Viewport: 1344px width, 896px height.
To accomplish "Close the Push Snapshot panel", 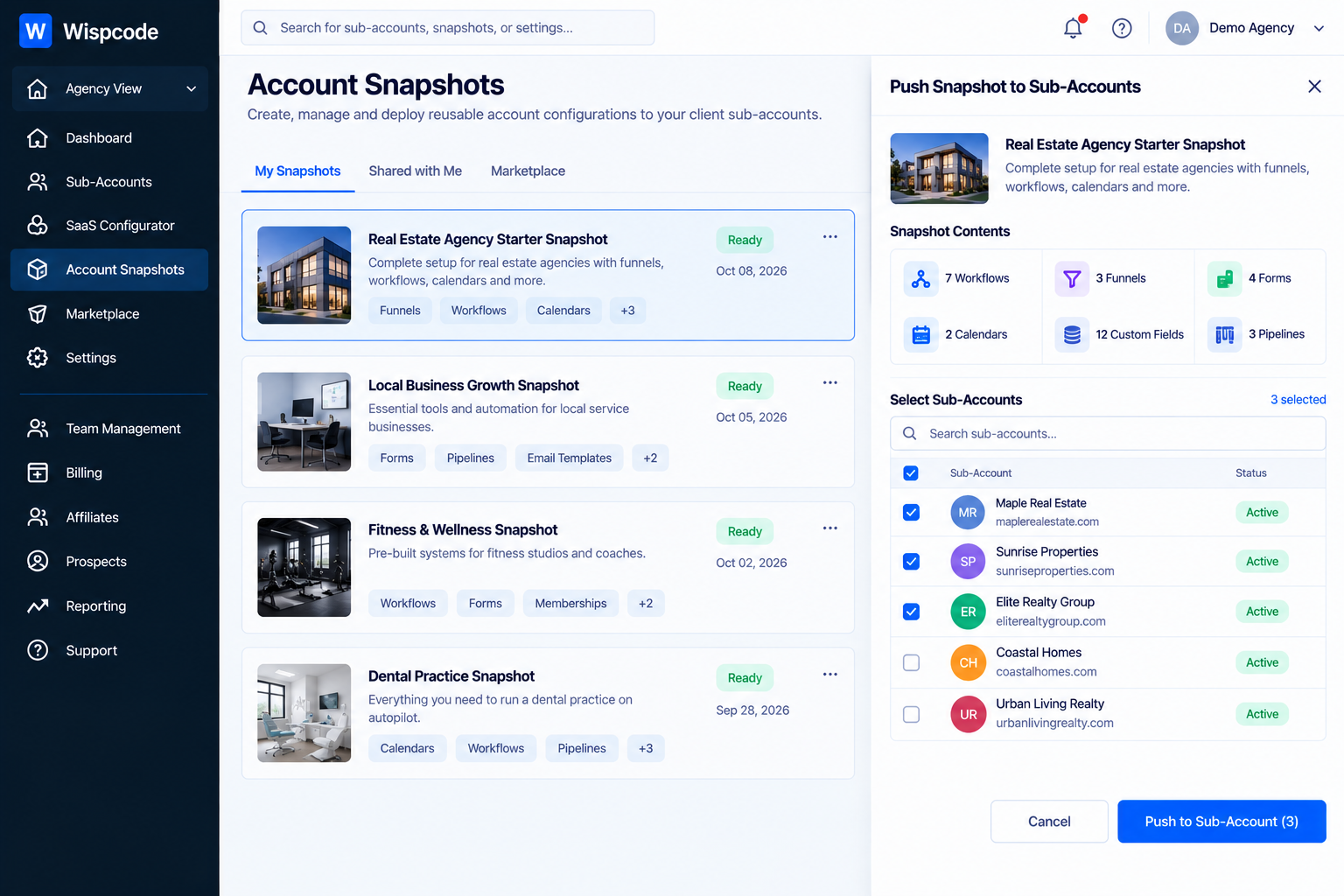I will [1314, 87].
